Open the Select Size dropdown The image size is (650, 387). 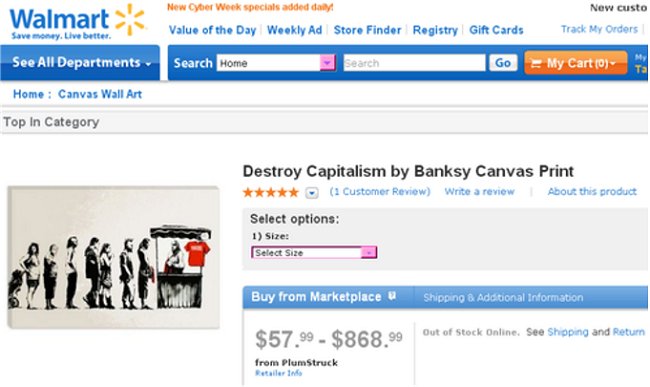coord(314,252)
